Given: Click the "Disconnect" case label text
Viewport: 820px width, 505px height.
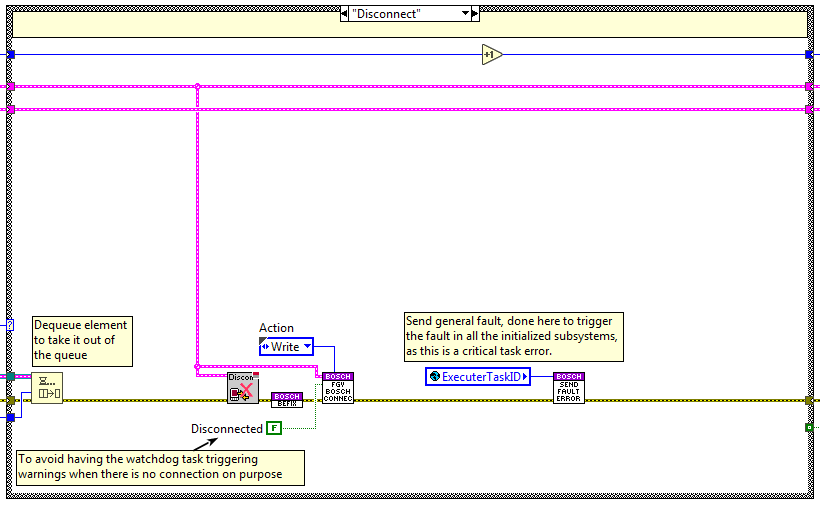Looking at the screenshot, I should (386, 14).
